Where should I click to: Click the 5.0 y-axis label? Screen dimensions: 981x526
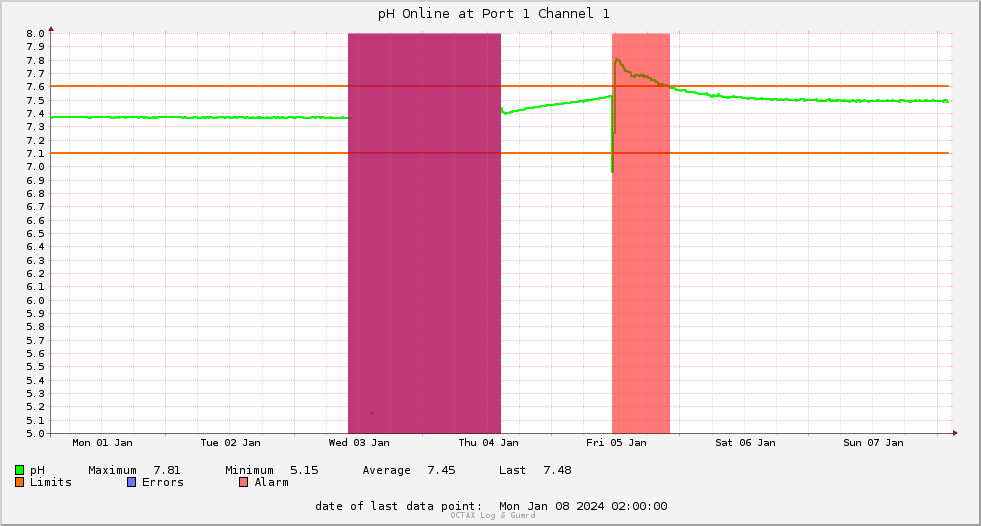coord(36,434)
